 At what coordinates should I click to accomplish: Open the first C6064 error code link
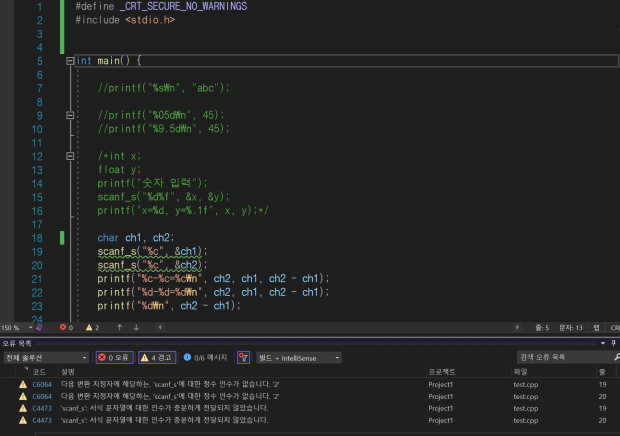coord(41,383)
